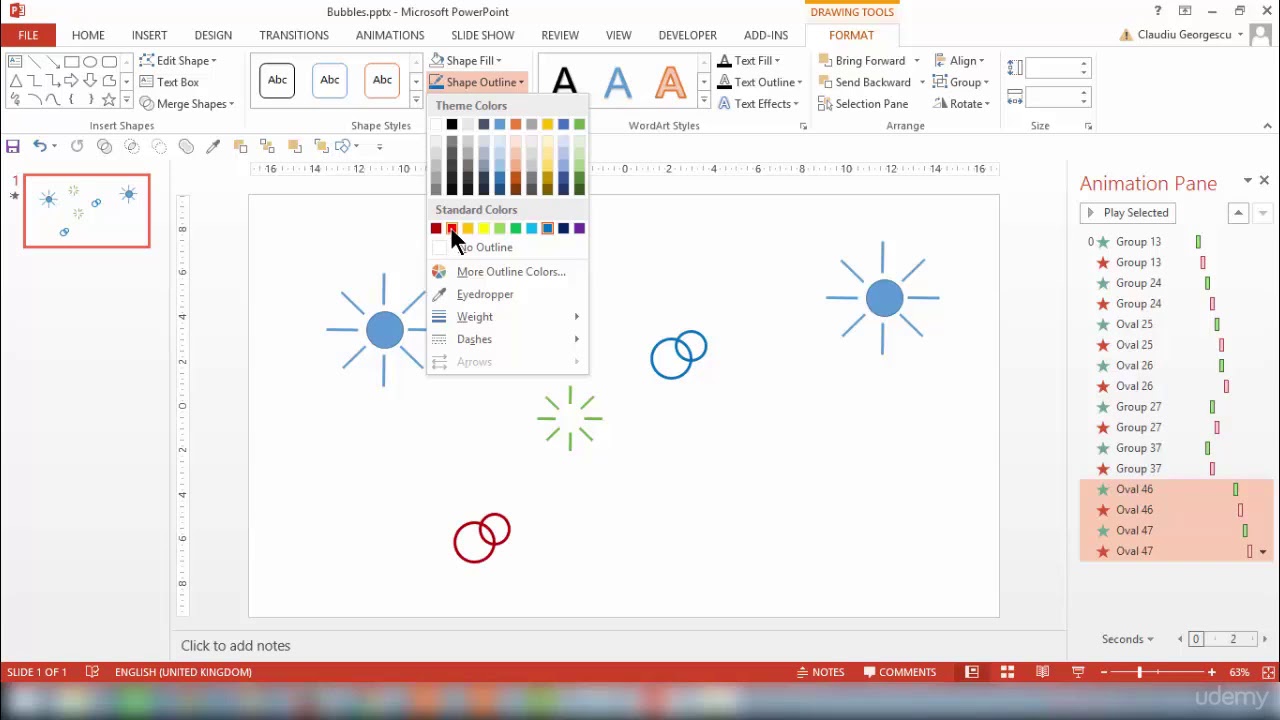Expand the Shape Fill dropdown

pyautogui.click(x=466, y=61)
